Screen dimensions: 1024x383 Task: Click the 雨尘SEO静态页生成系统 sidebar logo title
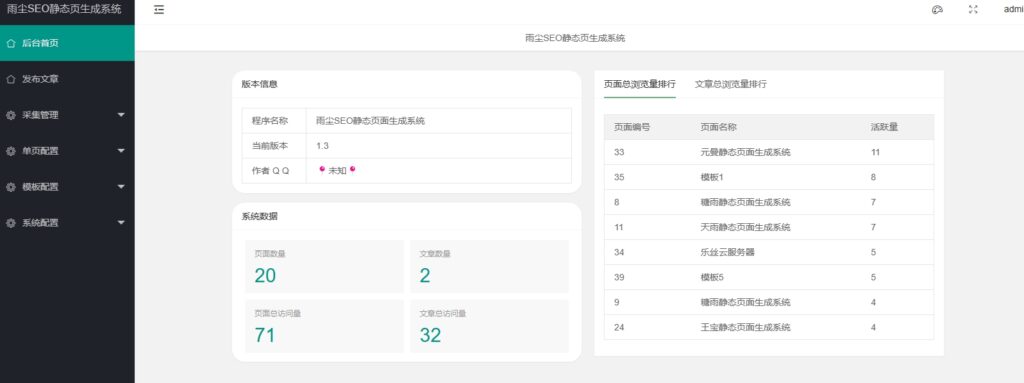click(x=64, y=10)
